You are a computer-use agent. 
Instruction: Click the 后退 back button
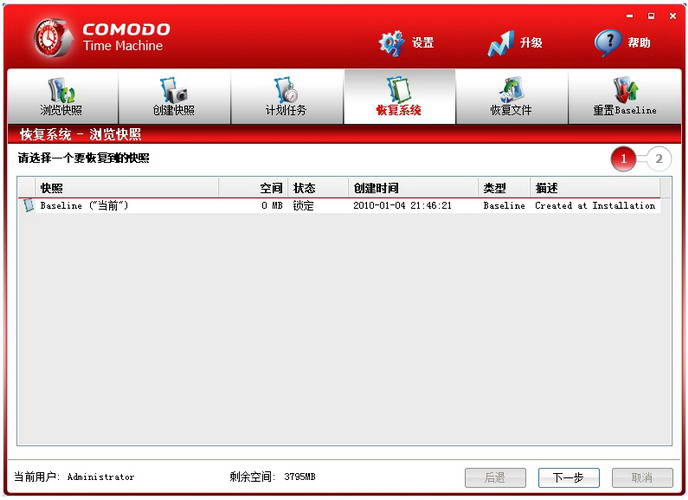click(495, 477)
